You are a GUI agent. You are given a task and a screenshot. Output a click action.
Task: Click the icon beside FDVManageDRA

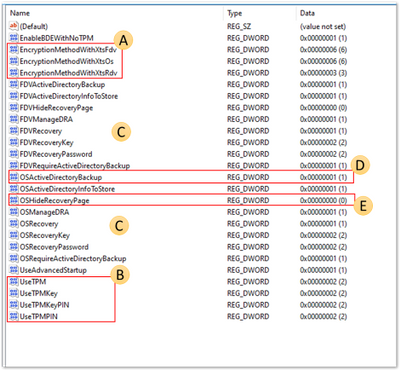click(x=14, y=119)
